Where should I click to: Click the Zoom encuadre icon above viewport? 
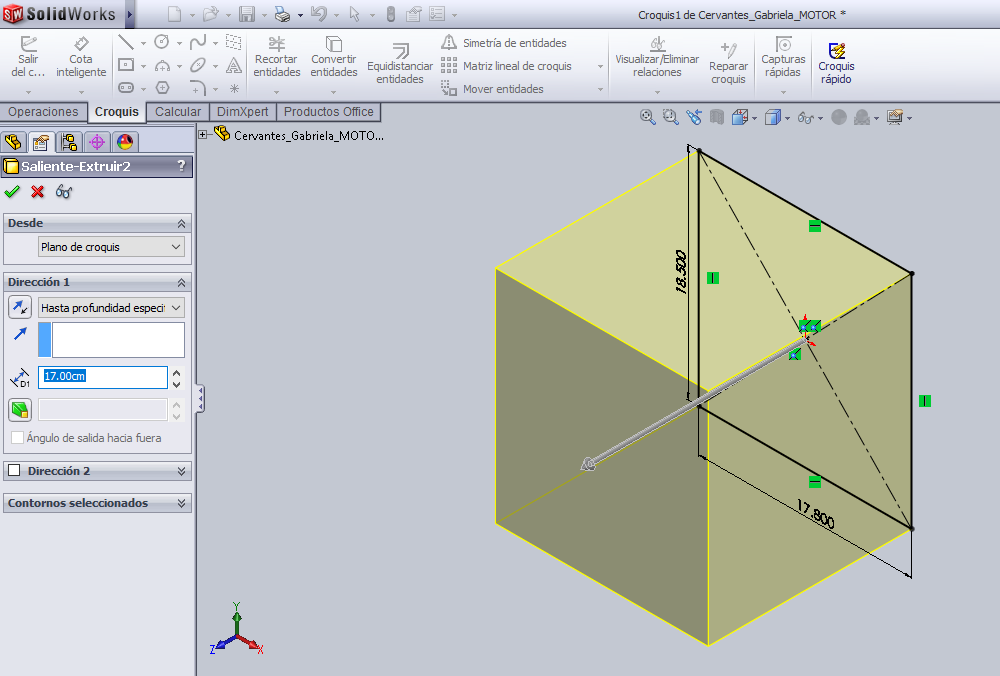[x=670, y=117]
